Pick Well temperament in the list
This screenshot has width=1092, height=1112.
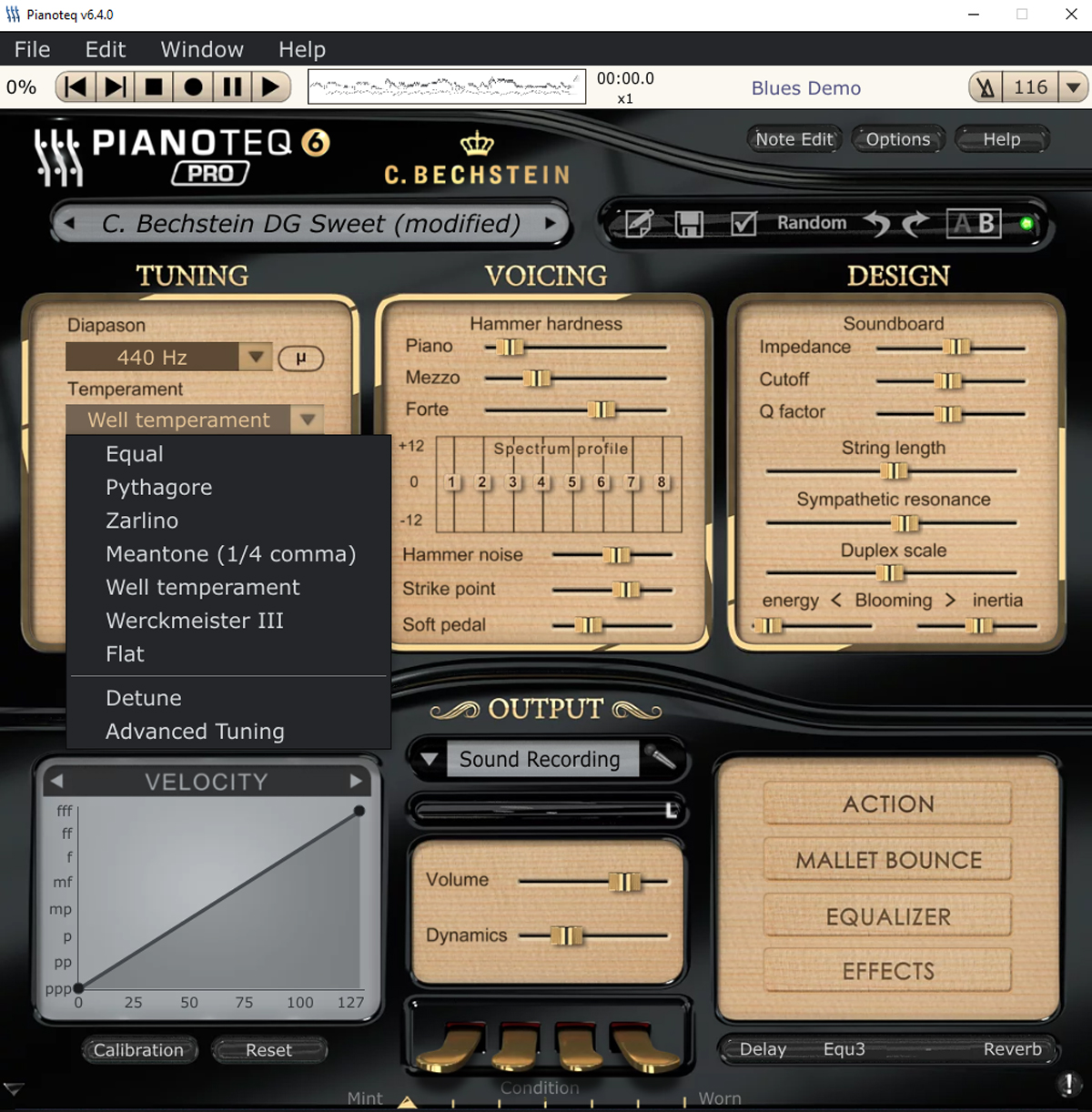(229, 587)
